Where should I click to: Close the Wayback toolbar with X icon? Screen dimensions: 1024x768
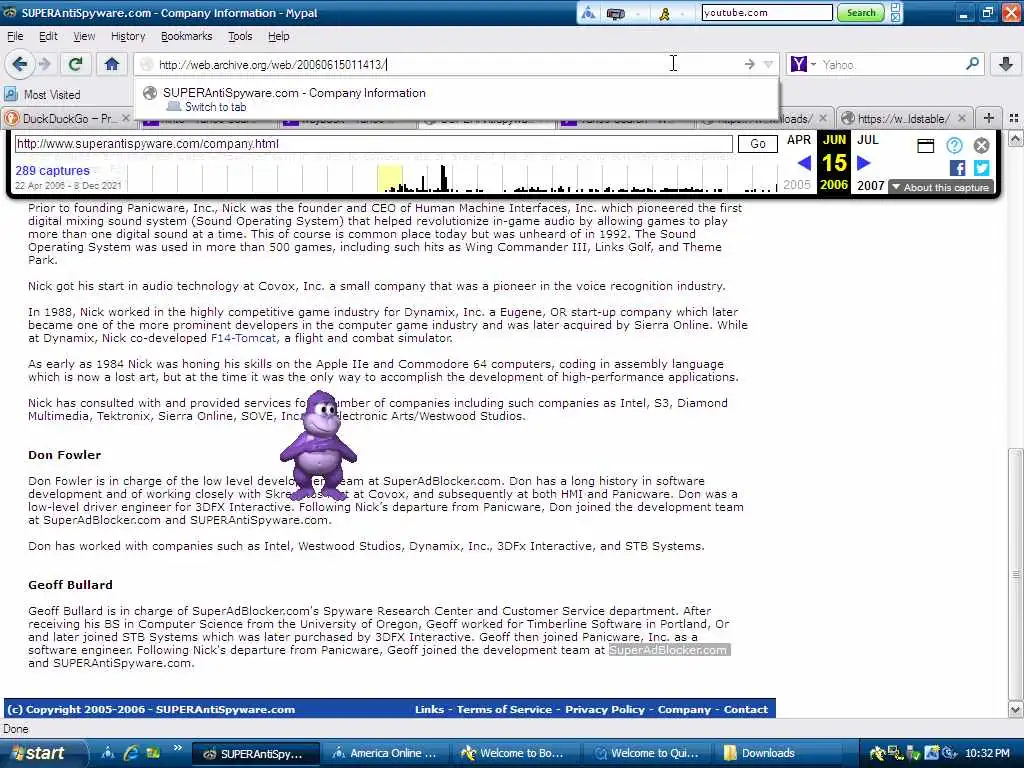click(x=982, y=146)
